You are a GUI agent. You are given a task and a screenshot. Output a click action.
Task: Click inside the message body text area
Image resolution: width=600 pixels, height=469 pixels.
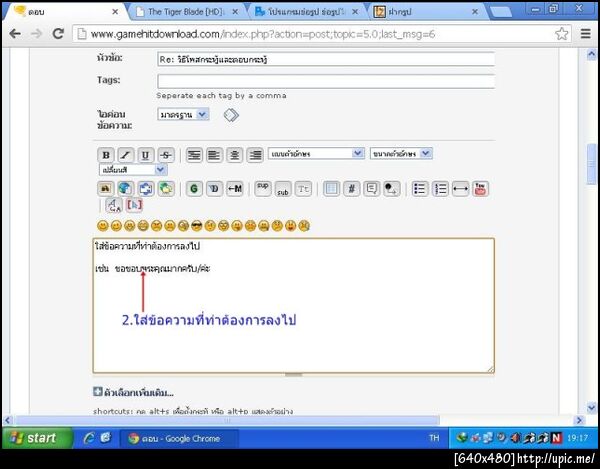tap(293, 305)
